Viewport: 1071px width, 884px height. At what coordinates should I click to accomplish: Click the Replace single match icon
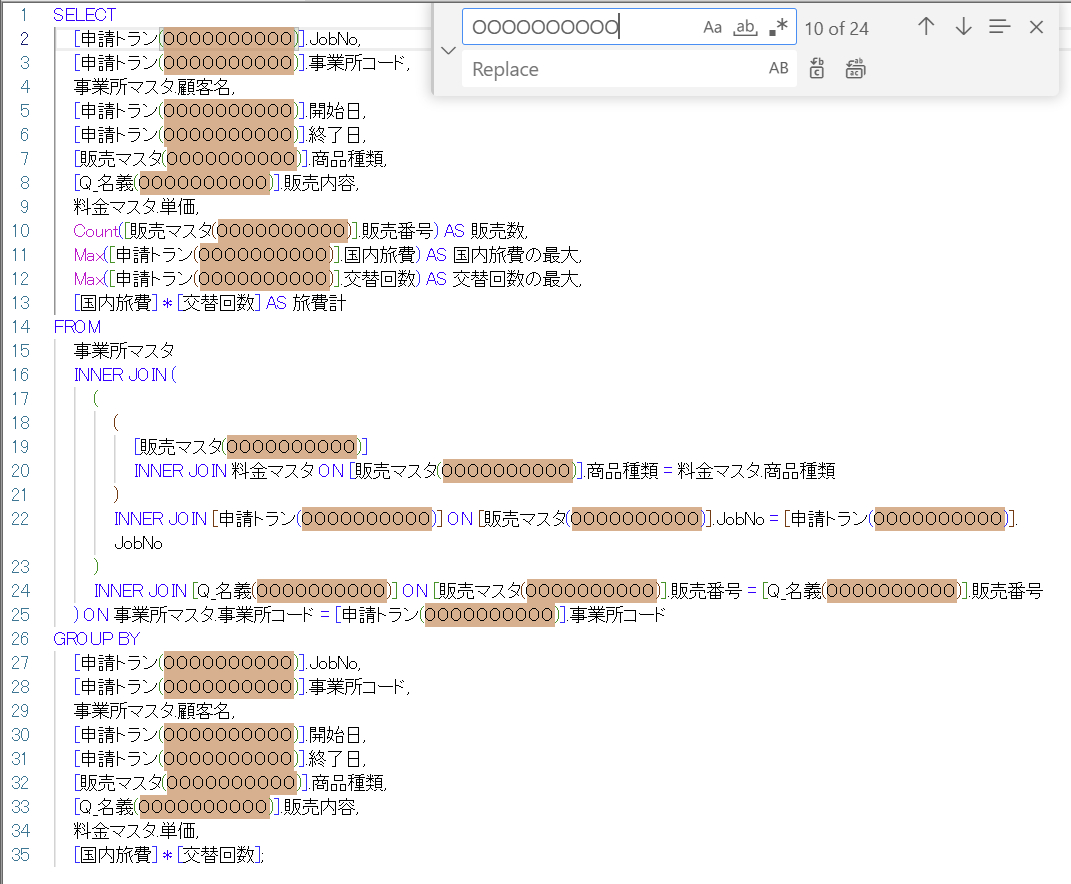(x=817, y=68)
